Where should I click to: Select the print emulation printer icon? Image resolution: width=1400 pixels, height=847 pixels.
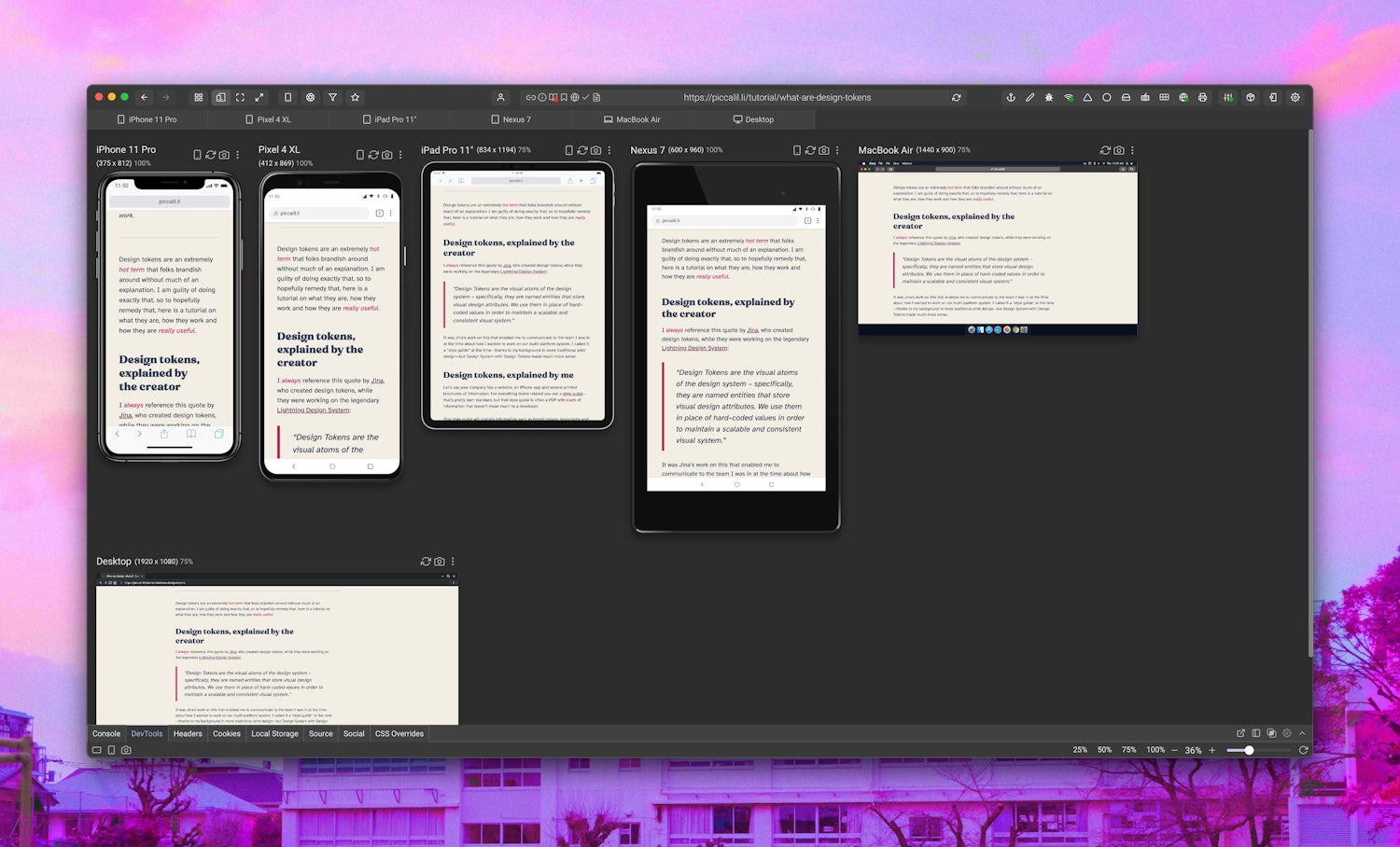tap(1204, 97)
